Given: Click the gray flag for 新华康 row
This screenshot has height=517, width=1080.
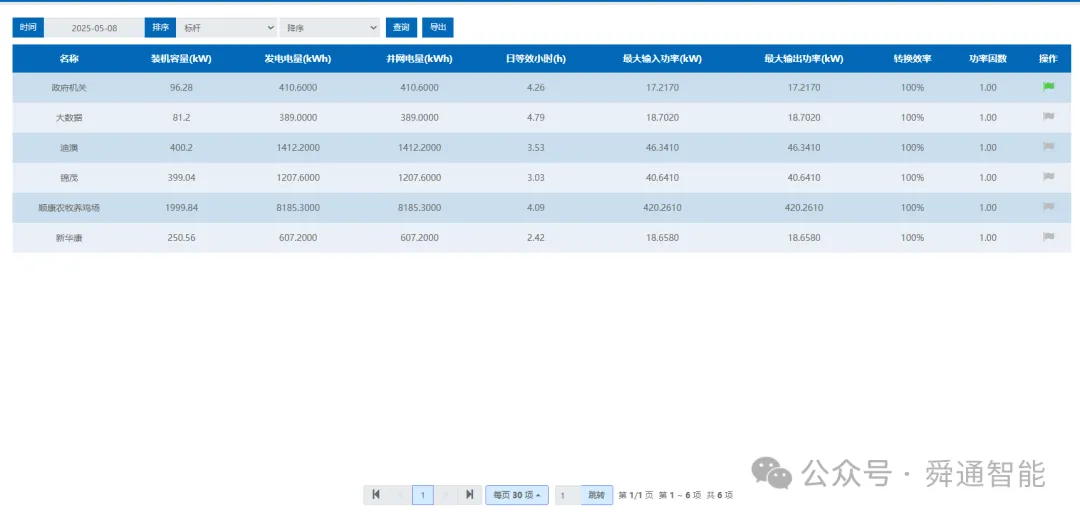Looking at the screenshot, I should pyautogui.click(x=1048, y=237).
